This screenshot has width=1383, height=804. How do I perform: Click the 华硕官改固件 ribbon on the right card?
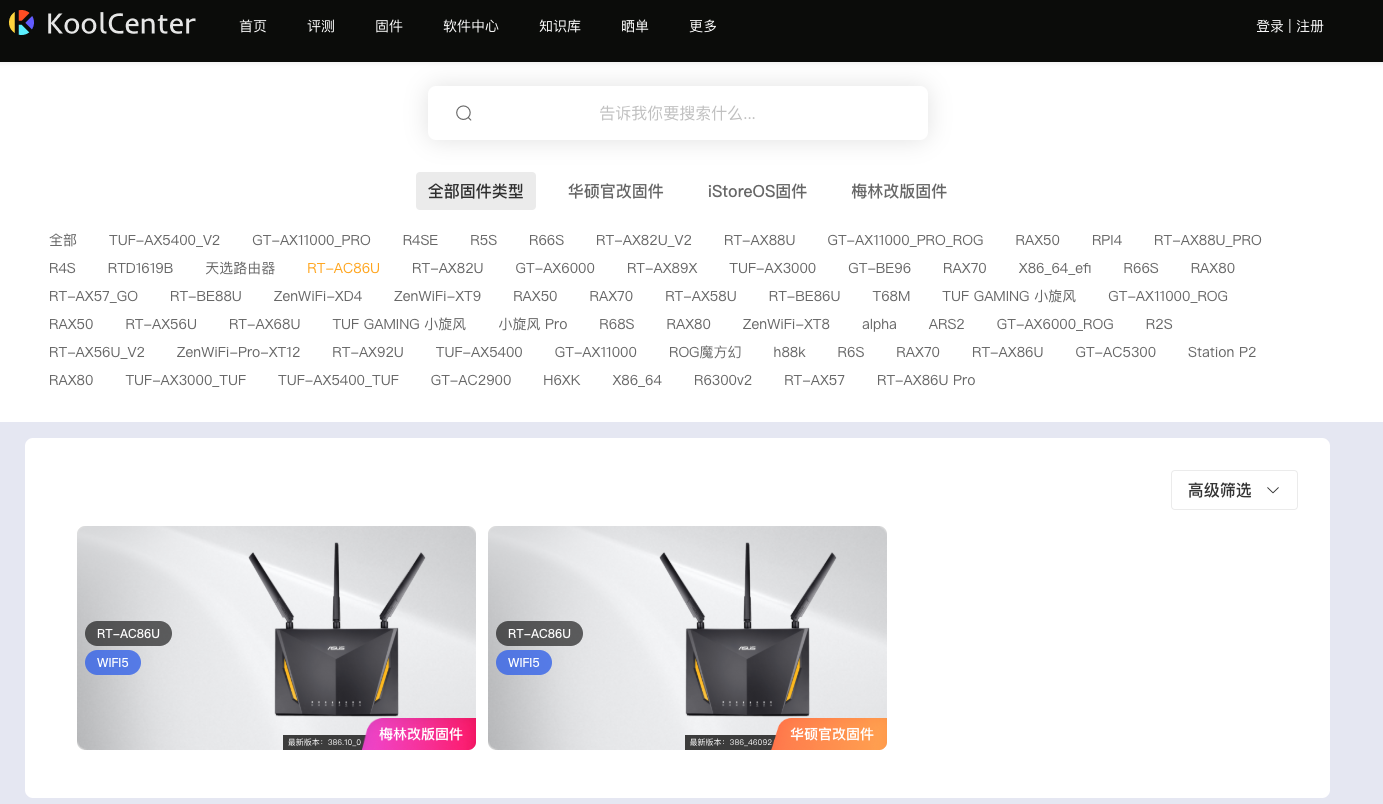click(x=829, y=733)
